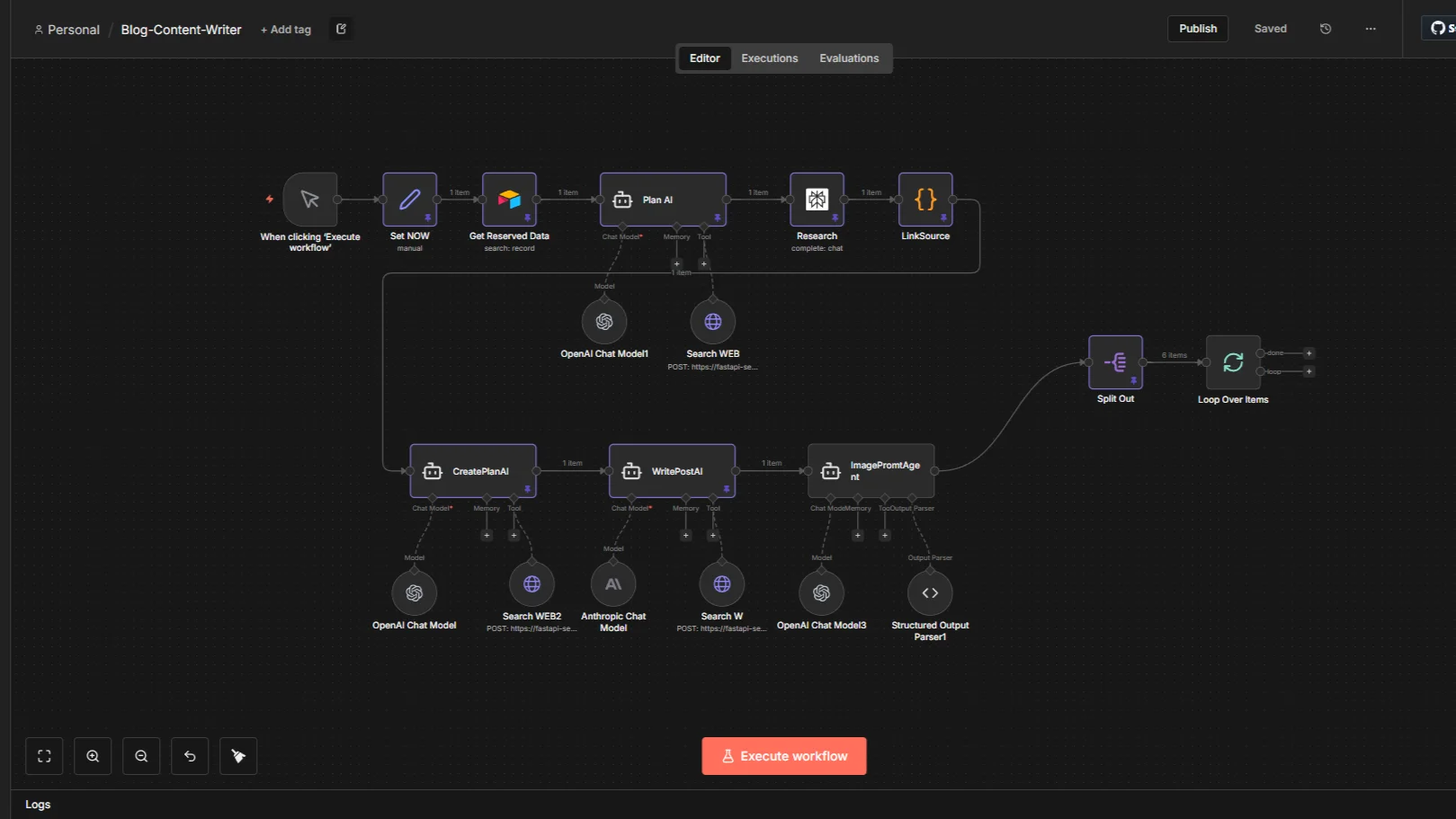1456x819 pixels.
Task: Expand the Logs panel
Action: (38, 805)
